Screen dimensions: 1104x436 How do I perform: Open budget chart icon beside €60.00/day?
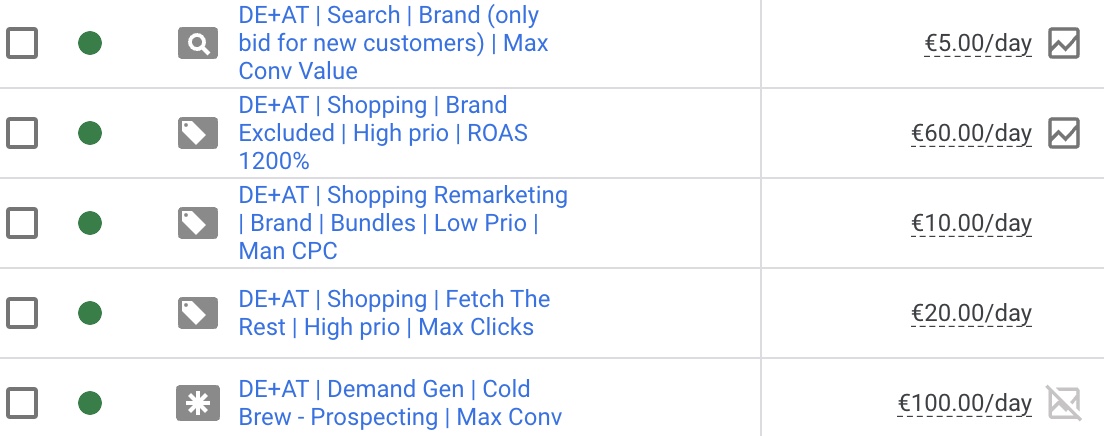pyautogui.click(x=1064, y=133)
